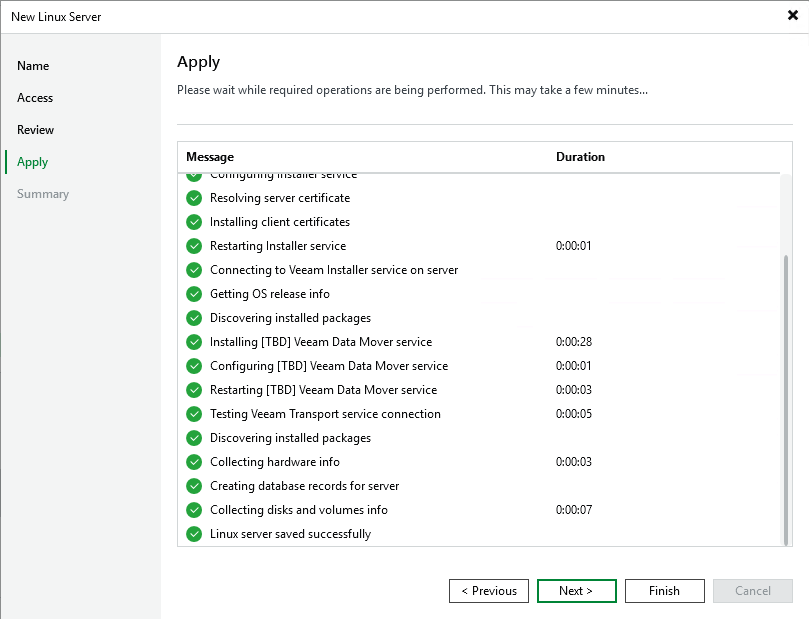Switch to the Review wizard step
Screen dimensions: 809x619
(36, 130)
